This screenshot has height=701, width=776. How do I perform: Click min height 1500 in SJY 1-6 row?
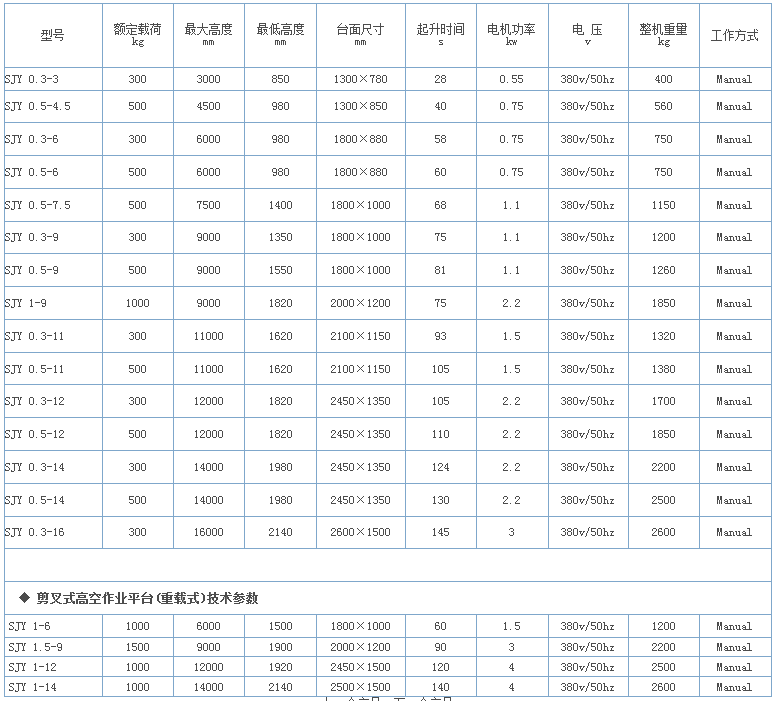pyautogui.click(x=281, y=626)
